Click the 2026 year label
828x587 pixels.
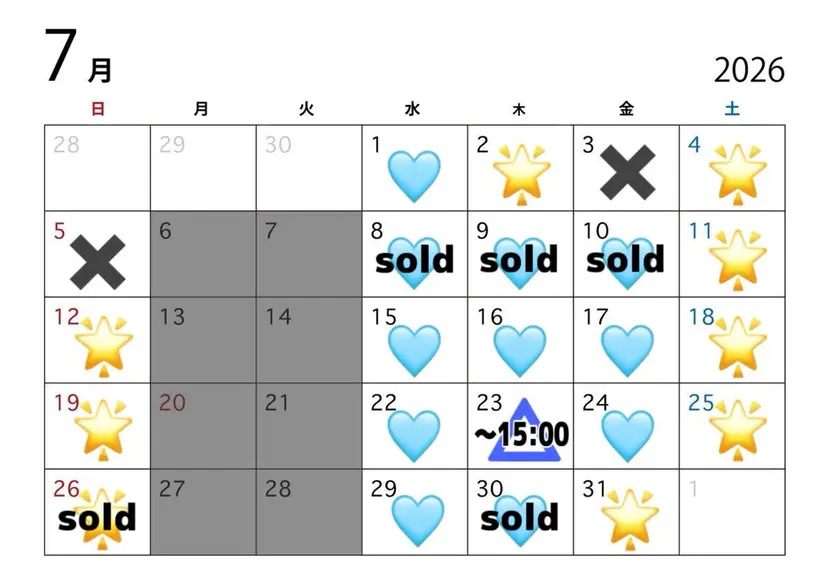(749, 70)
